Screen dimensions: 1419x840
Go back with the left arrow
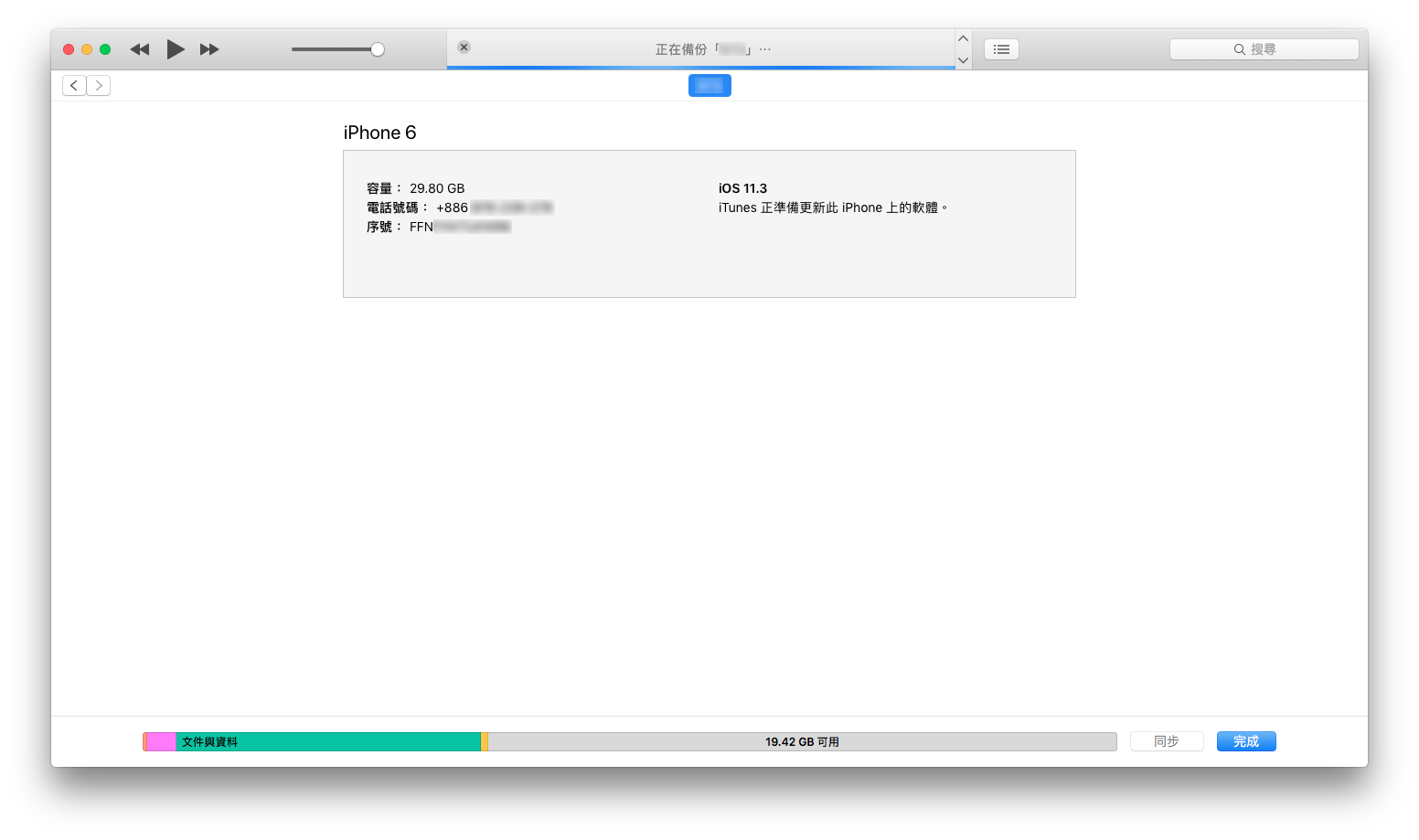[74, 85]
